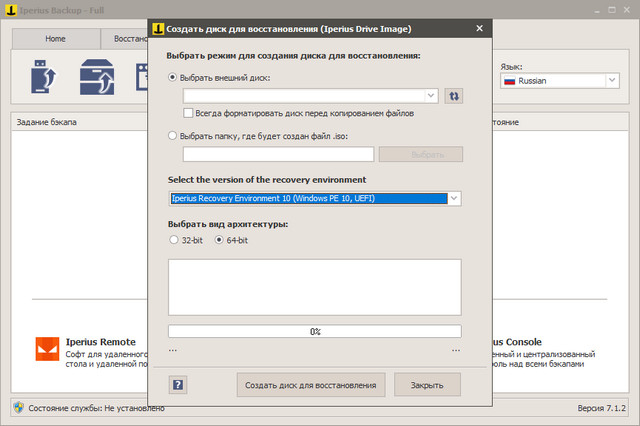The width and height of the screenshot is (640, 426).
Task: Open the Russian language dropdown
Action: tap(612, 80)
